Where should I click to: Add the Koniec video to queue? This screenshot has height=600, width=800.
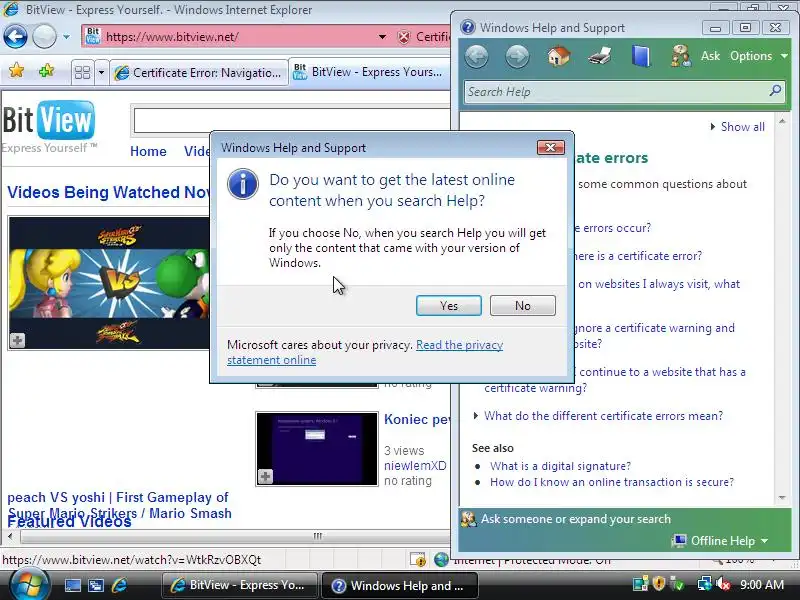265,477
